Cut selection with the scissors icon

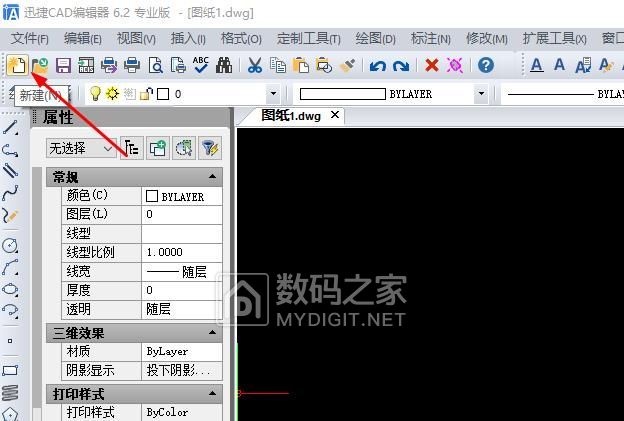pyautogui.click(x=255, y=65)
